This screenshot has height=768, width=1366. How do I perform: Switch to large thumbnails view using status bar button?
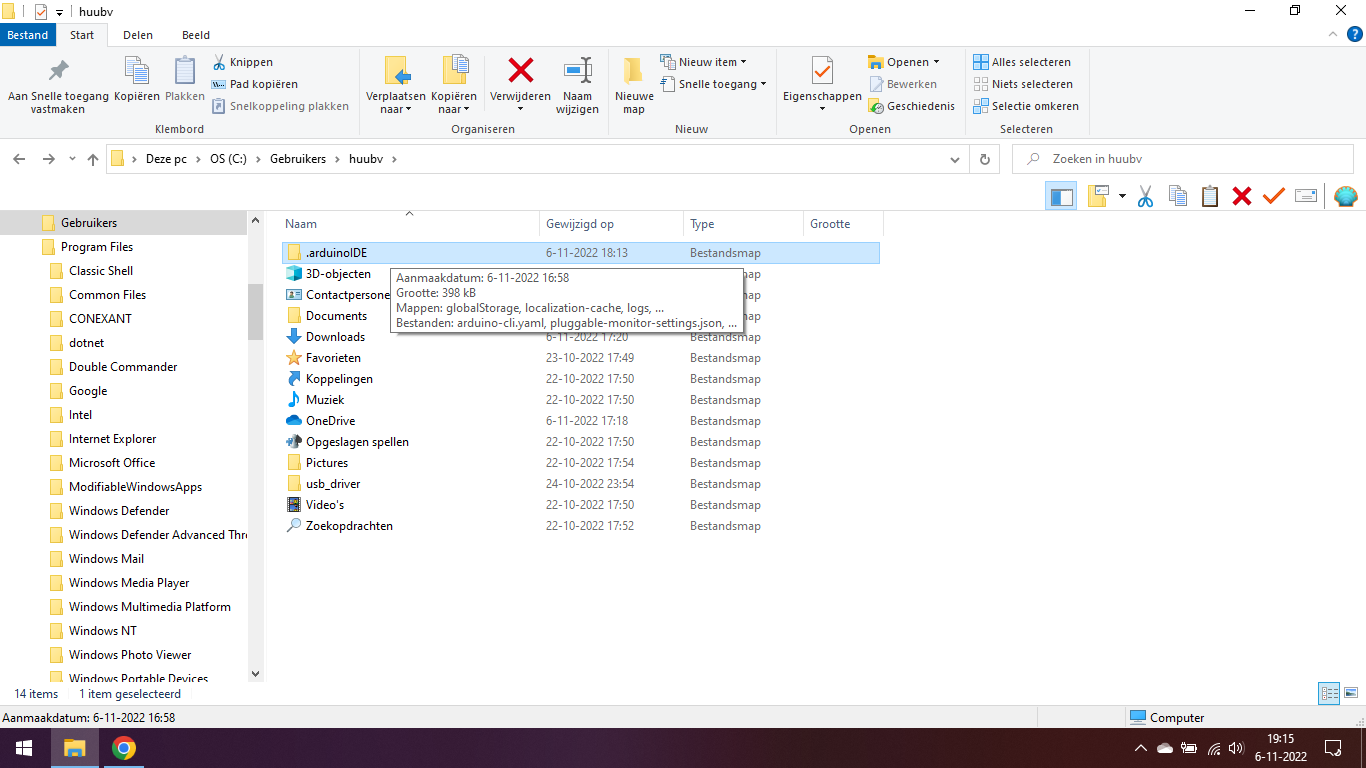click(1351, 693)
